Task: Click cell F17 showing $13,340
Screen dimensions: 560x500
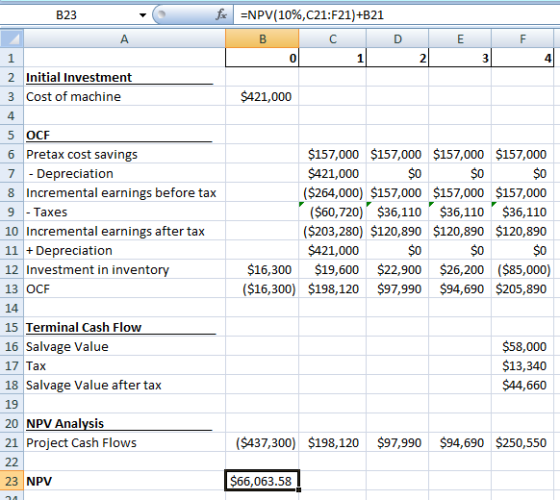Action: 522,366
